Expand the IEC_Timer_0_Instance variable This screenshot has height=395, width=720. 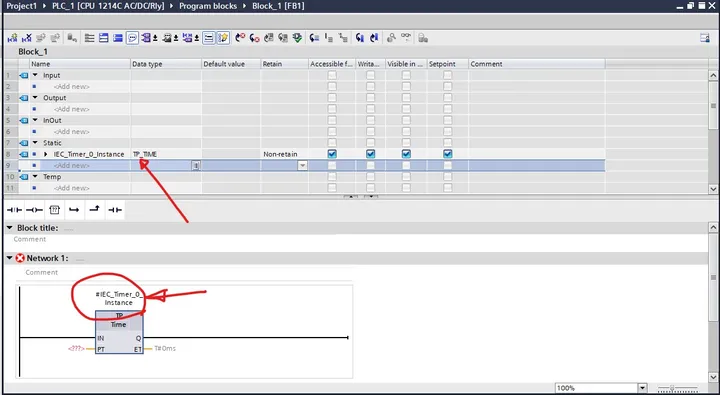pyautogui.click(x=45, y=154)
